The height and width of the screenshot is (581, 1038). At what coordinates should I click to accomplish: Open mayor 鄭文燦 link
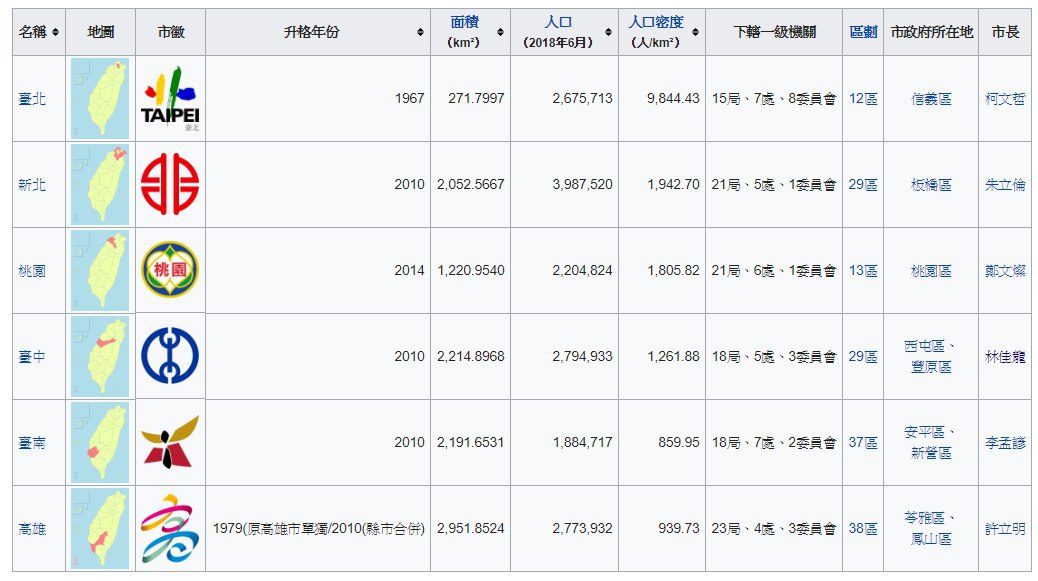pyautogui.click(x=1005, y=271)
